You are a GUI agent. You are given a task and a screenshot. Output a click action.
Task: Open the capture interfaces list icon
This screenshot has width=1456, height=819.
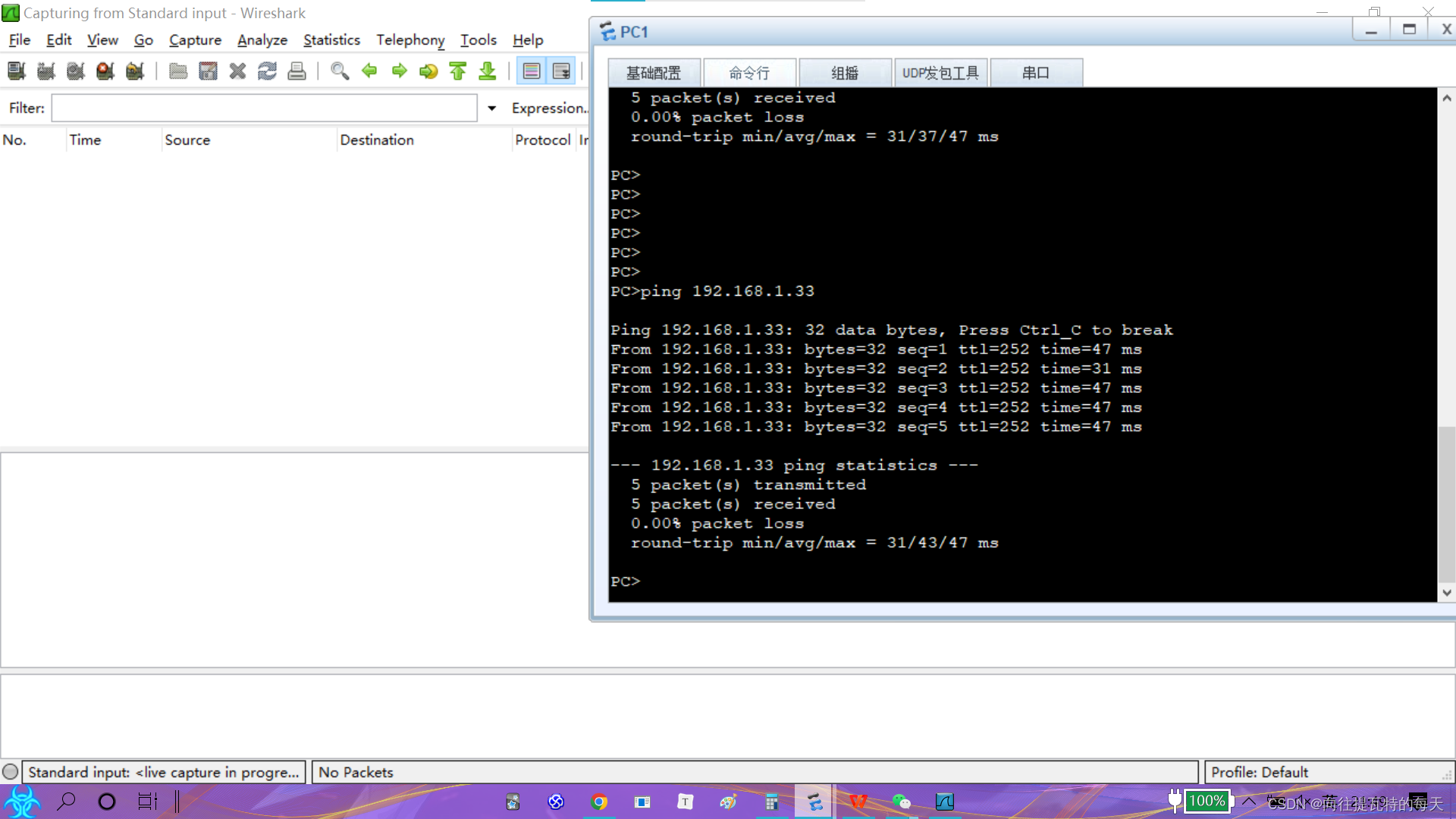[17, 71]
